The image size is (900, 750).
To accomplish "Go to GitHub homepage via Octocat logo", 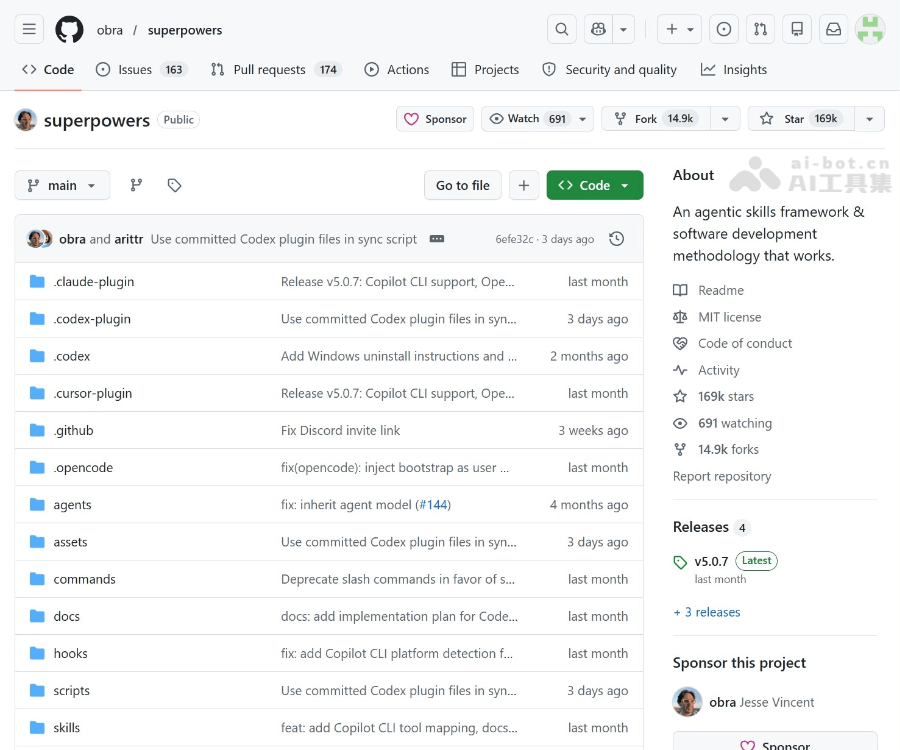I will 69,29.
